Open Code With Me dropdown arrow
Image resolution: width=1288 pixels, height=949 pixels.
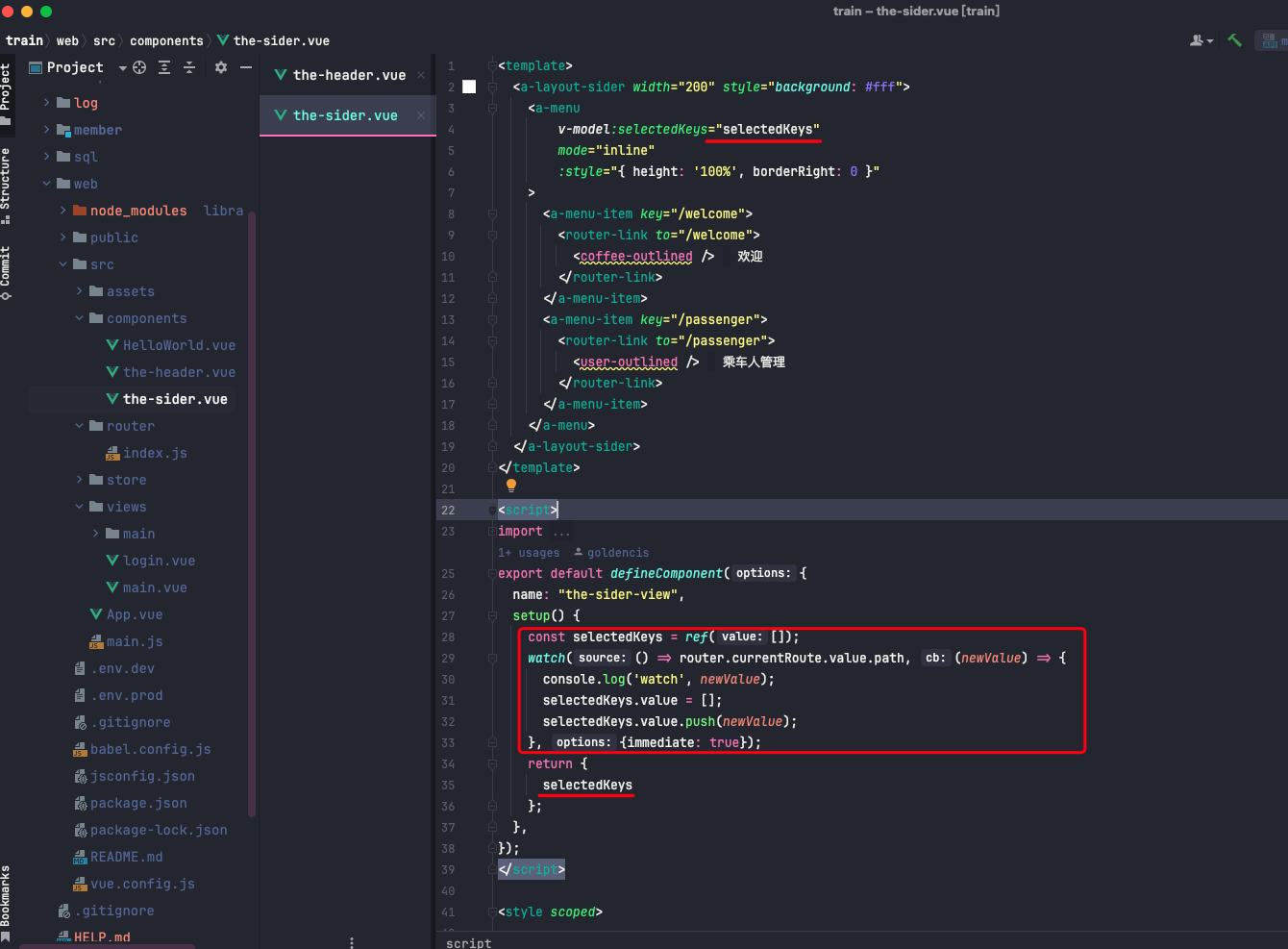click(1210, 41)
